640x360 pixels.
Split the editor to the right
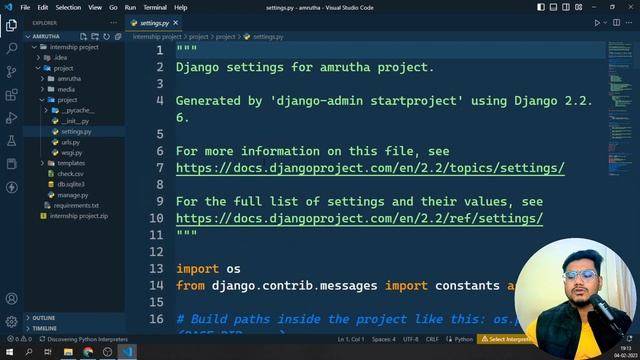point(616,23)
